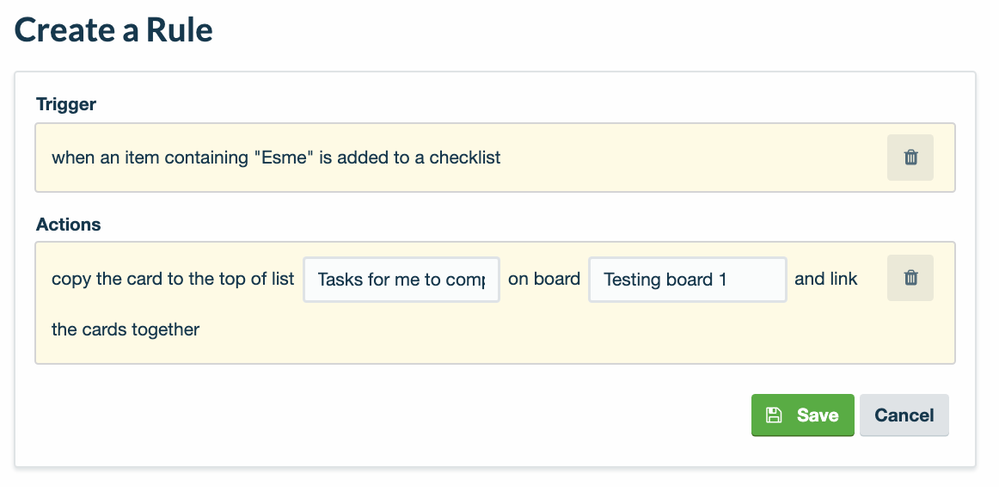Click the "on board" text in action

tap(544, 279)
